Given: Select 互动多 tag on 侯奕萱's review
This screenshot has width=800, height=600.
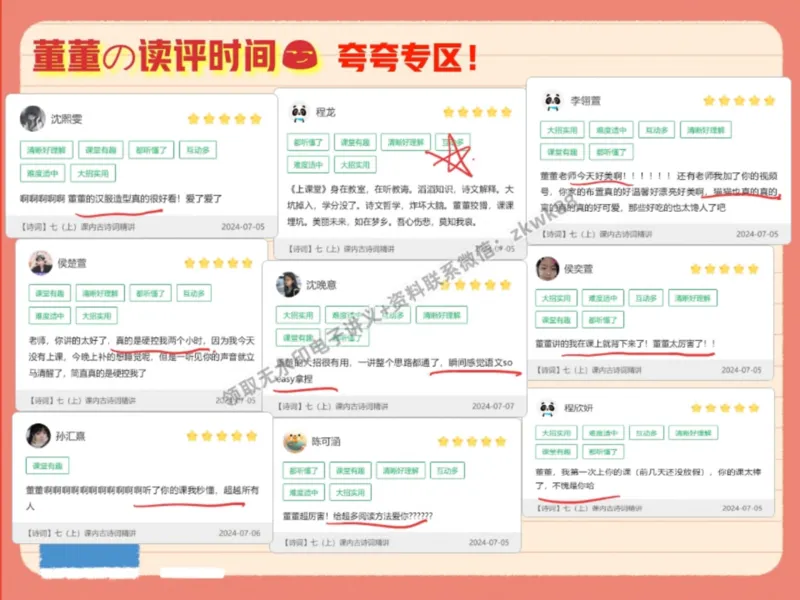Looking at the screenshot, I should [646, 298].
